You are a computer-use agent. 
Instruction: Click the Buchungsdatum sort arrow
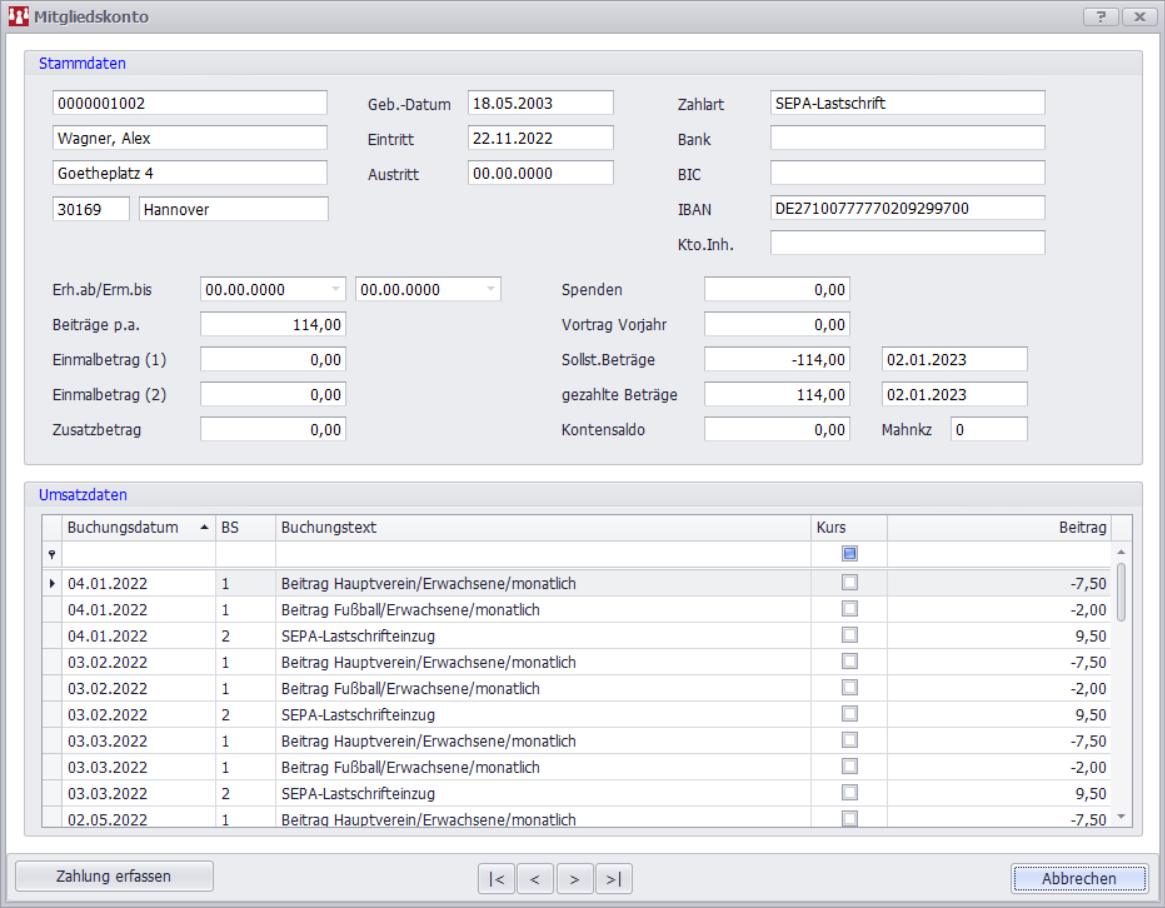point(204,527)
